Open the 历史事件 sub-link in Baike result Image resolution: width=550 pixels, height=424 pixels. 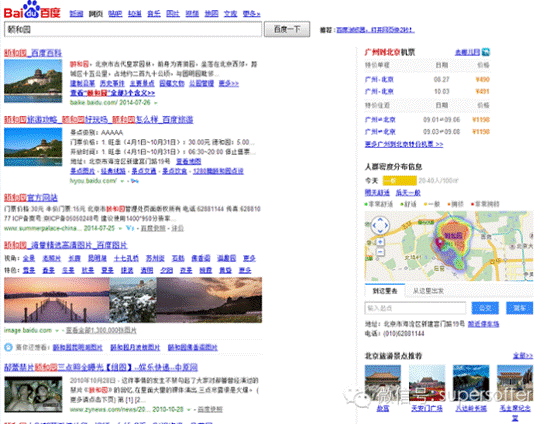point(112,83)
